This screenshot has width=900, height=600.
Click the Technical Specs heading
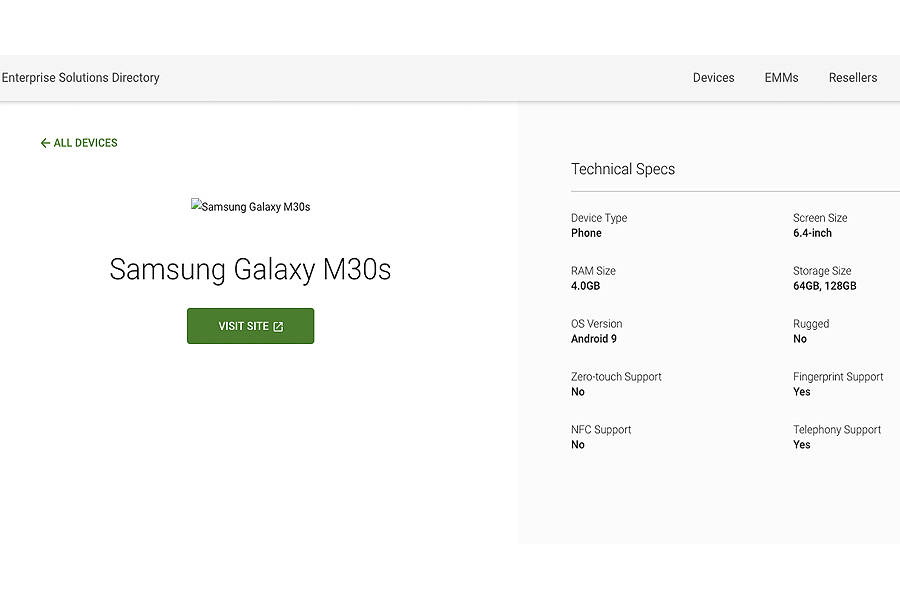[x=623, y=169]
